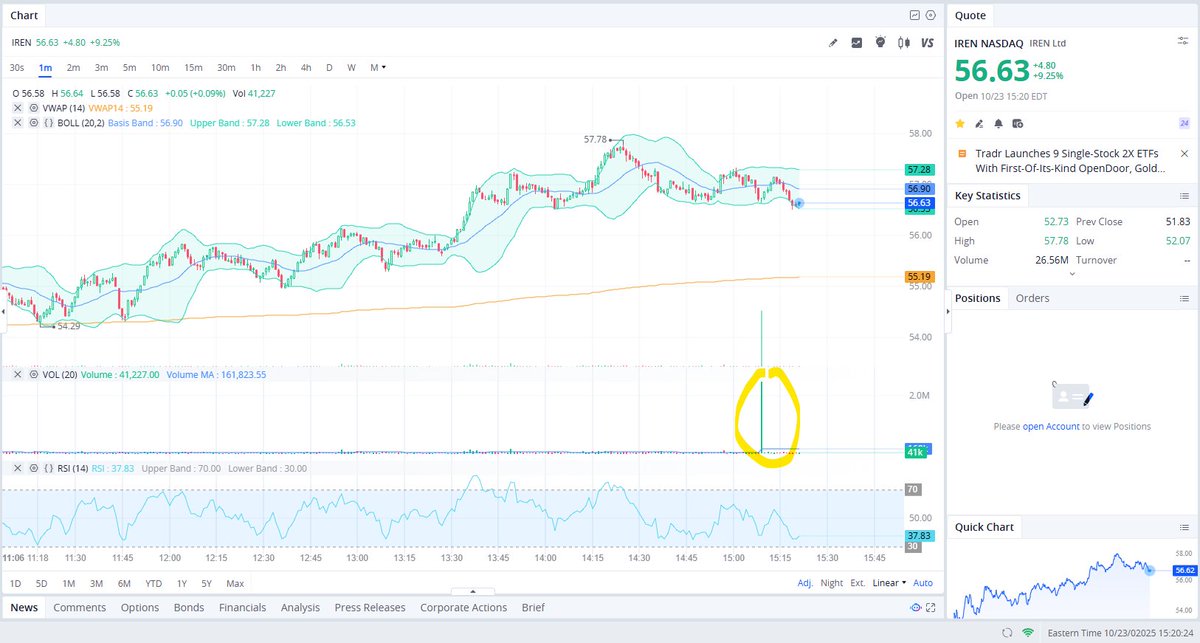
Task: Remove the BOLL indicator
Action: (17, 122)
